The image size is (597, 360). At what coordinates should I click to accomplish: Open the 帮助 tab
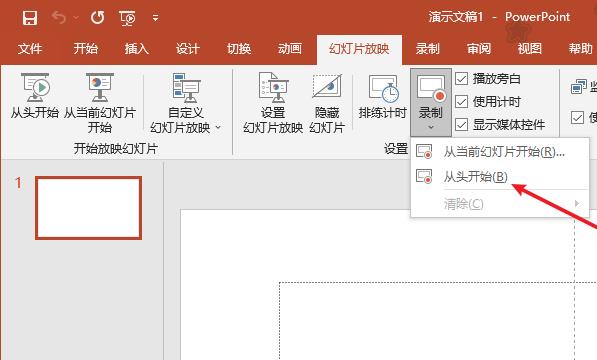(x=581, y=49)
